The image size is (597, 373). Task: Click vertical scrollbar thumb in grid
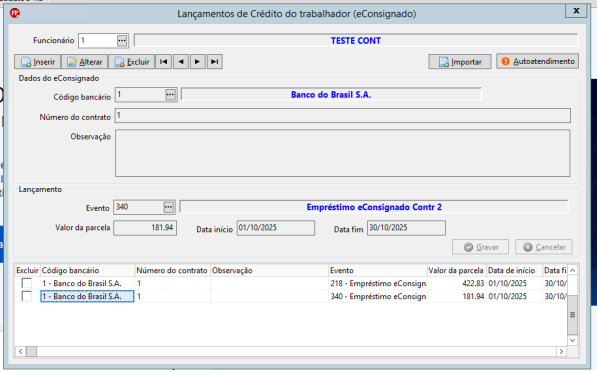click(x=572, y=314)
